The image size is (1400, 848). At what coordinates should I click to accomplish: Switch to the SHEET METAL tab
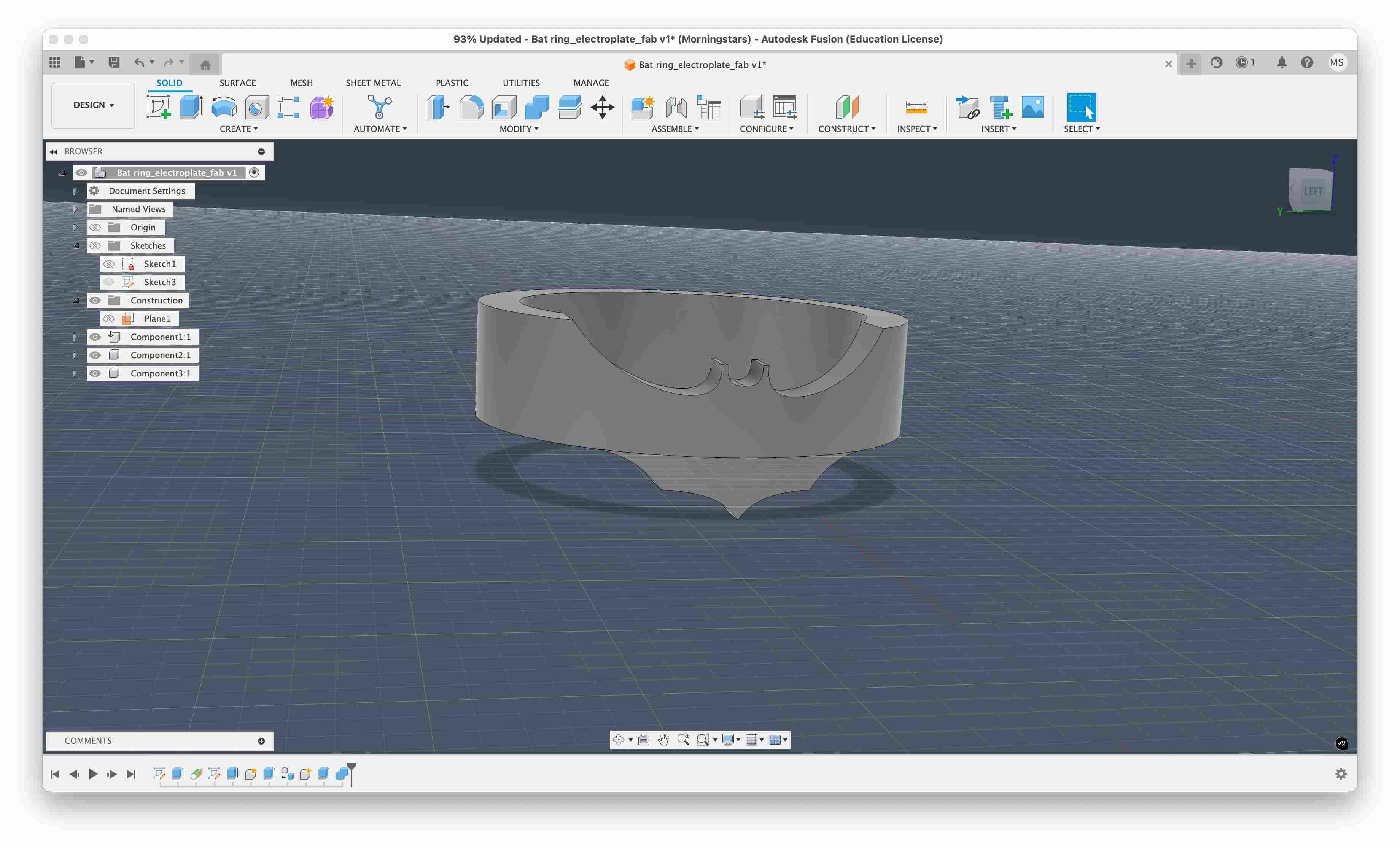(373, 83)
